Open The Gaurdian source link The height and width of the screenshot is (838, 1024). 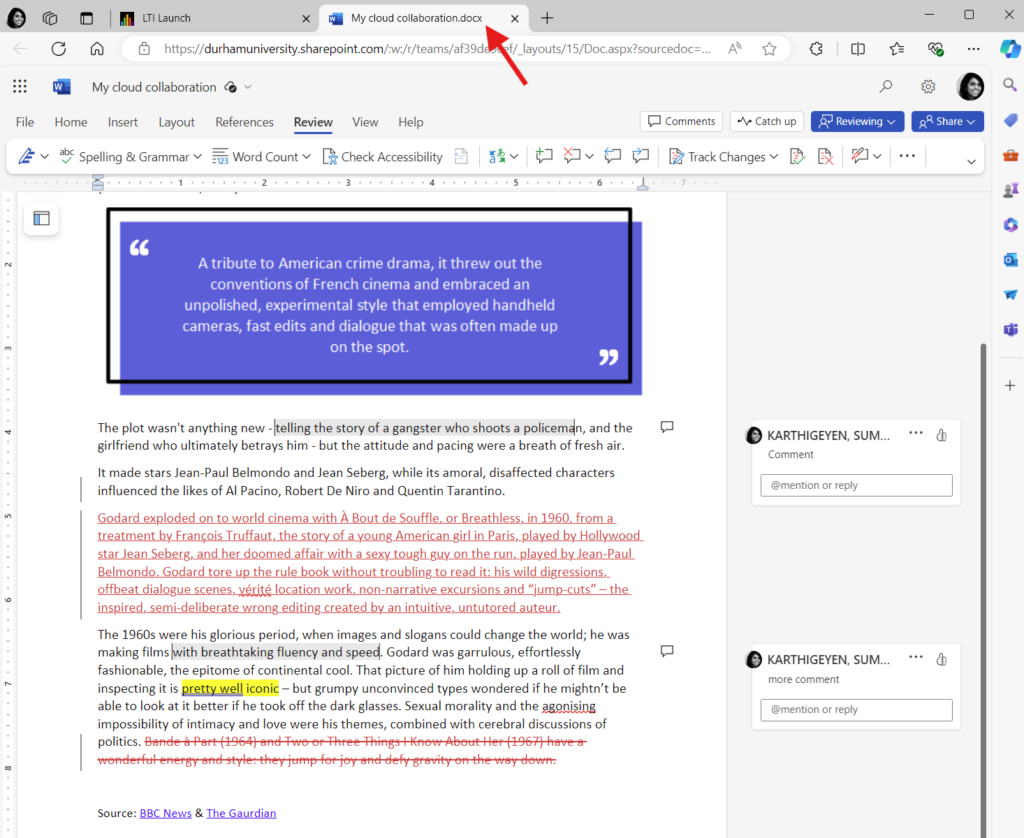241,813
